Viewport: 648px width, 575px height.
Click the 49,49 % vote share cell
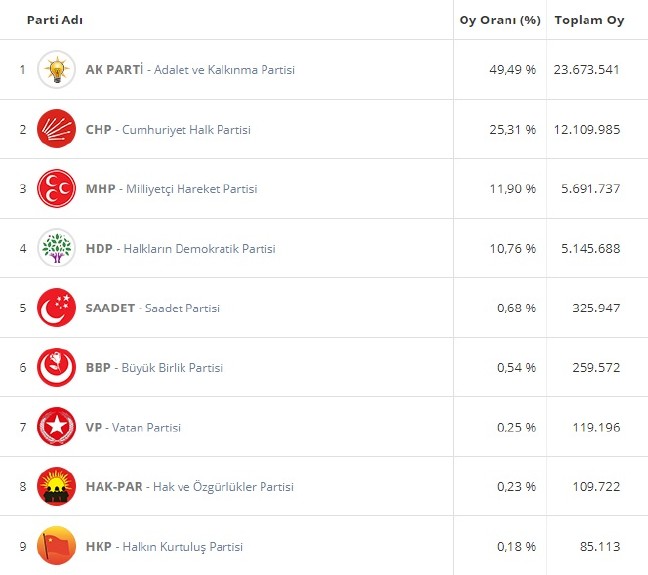coord(511,70)
